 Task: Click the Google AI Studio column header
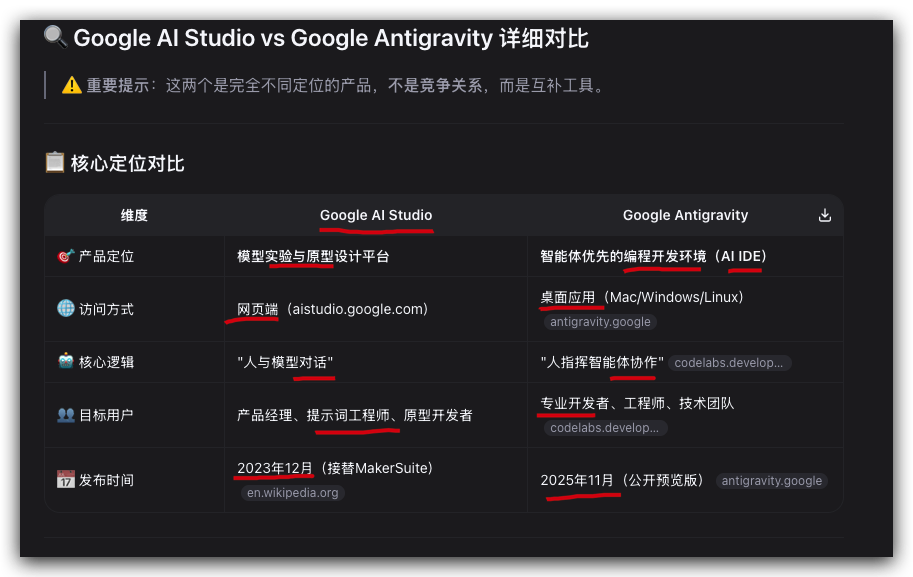click(x=376, y=215)
